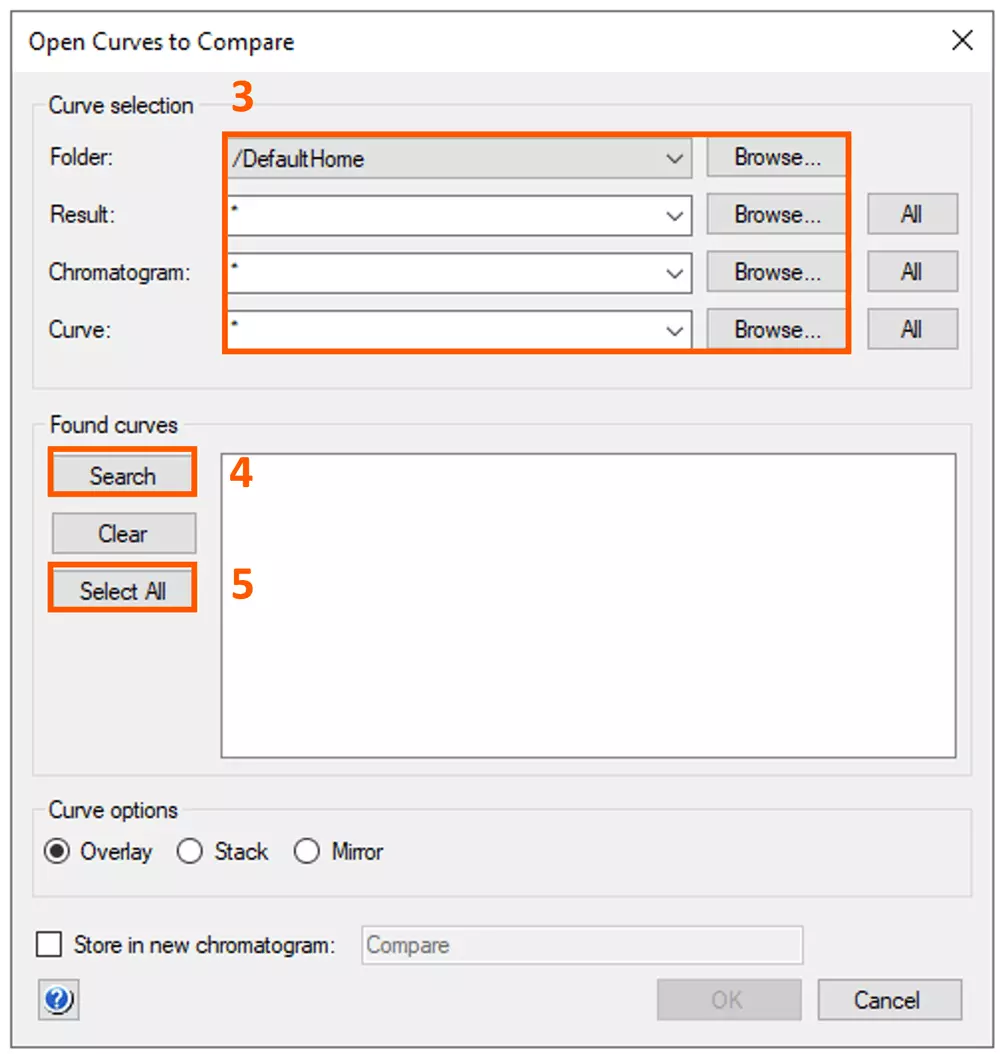Select all found curves

(x=123, y=591)
